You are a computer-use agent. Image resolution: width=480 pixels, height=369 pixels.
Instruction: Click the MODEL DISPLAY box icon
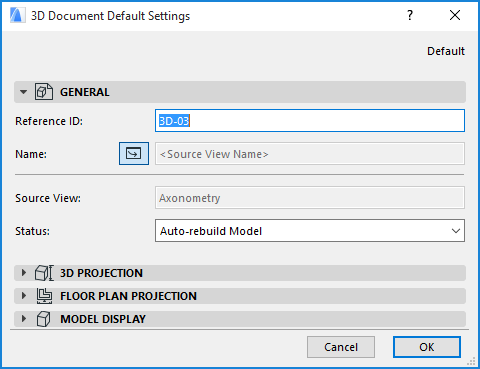44,319
